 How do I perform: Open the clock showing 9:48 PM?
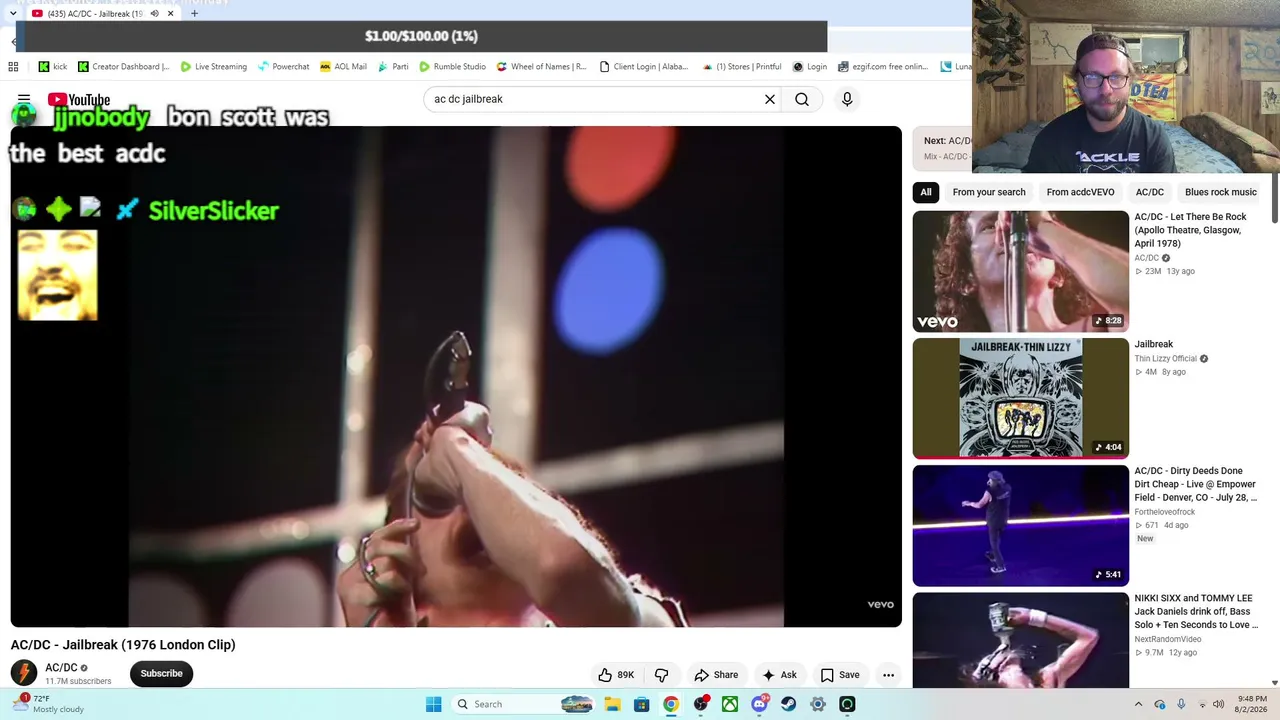1252,704
